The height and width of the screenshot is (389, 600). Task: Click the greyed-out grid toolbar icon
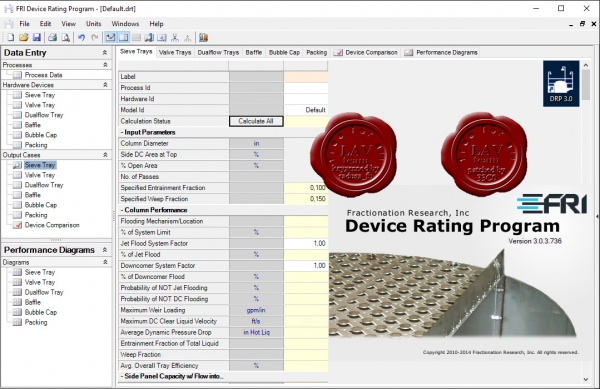[136, 37]
